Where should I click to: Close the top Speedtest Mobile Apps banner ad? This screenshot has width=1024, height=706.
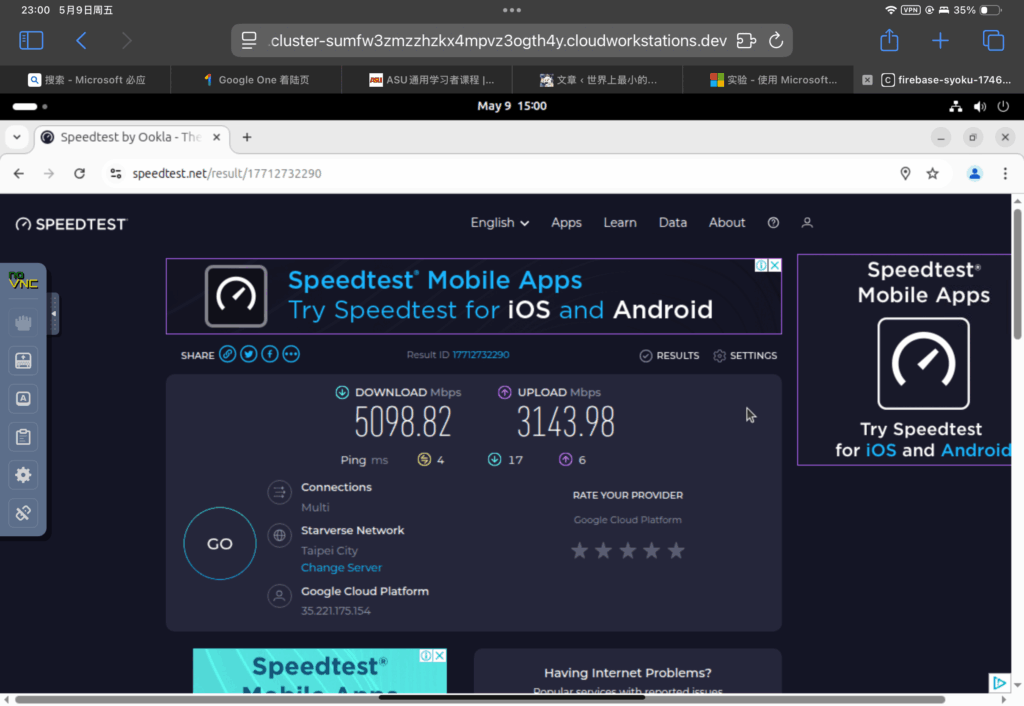tap(775, 265)
